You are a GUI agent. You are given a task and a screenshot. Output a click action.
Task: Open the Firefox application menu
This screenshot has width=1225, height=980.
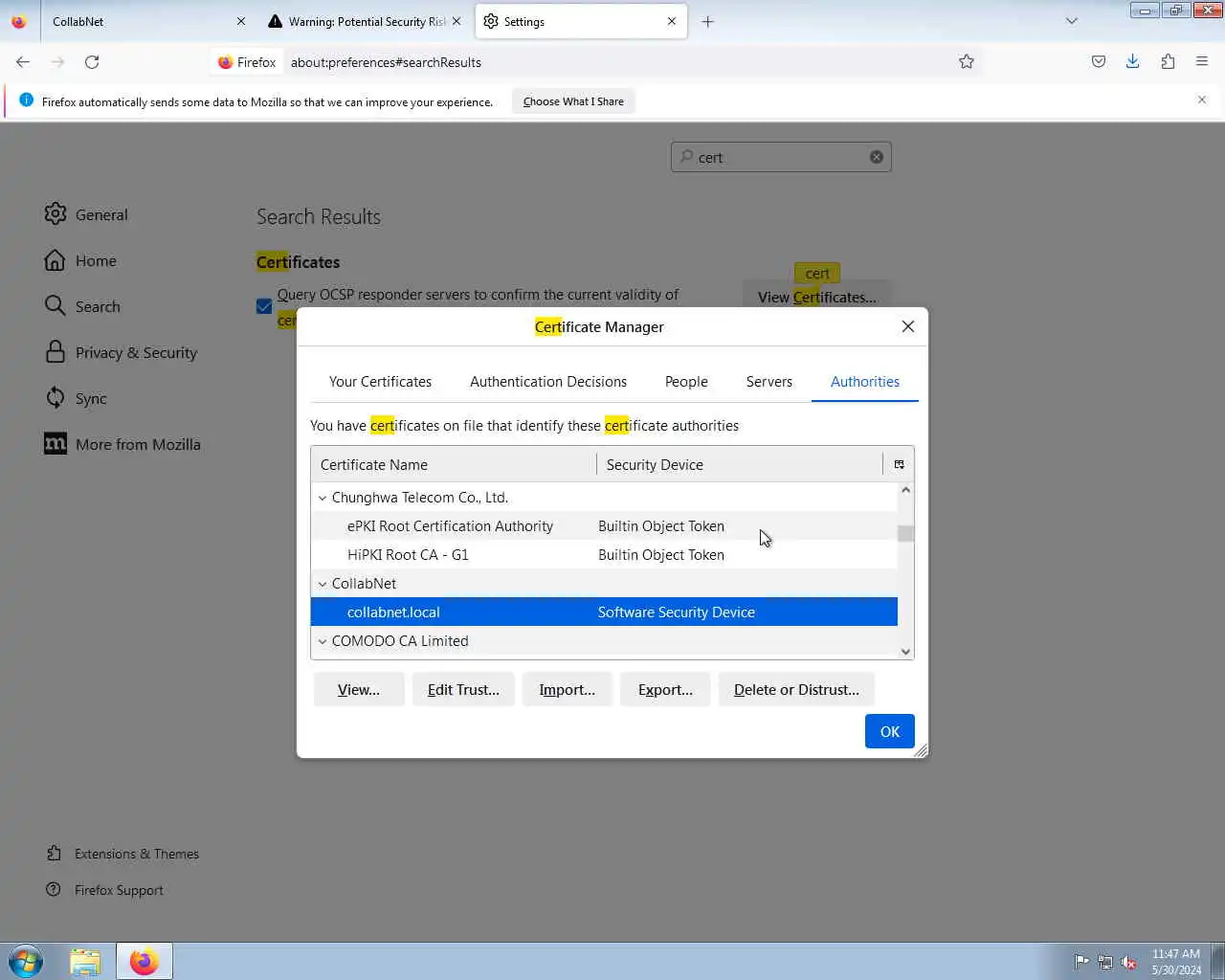1202,62
